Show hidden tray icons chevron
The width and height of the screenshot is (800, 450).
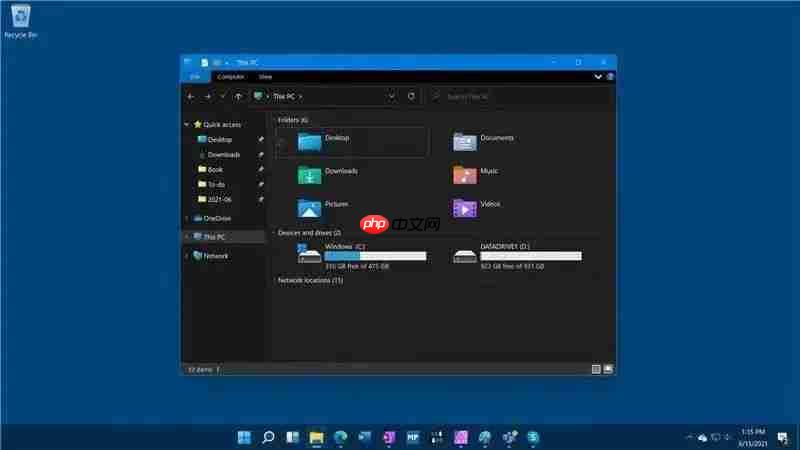[689, 438]
